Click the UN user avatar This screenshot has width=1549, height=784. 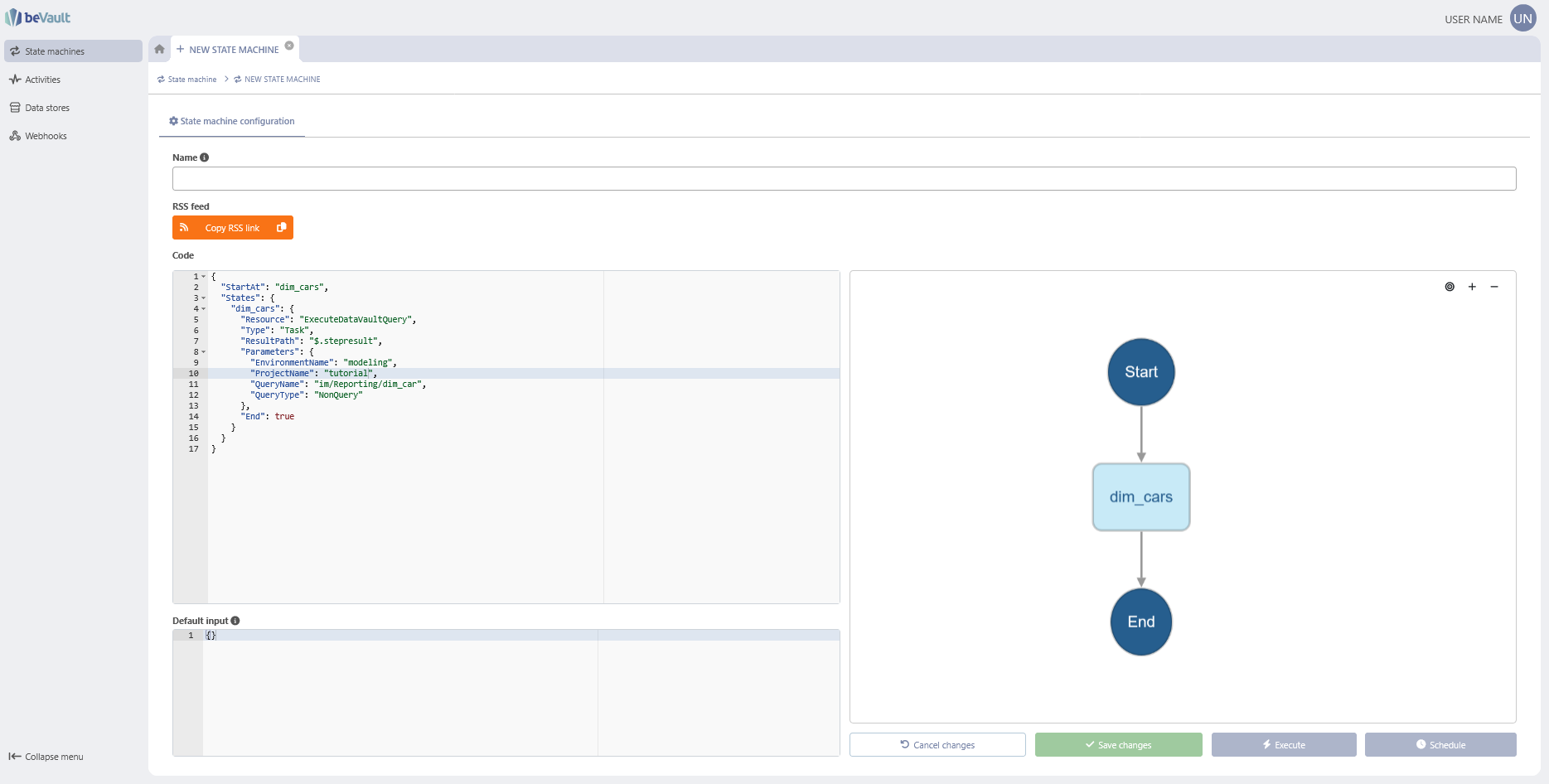pos(1523,18)
